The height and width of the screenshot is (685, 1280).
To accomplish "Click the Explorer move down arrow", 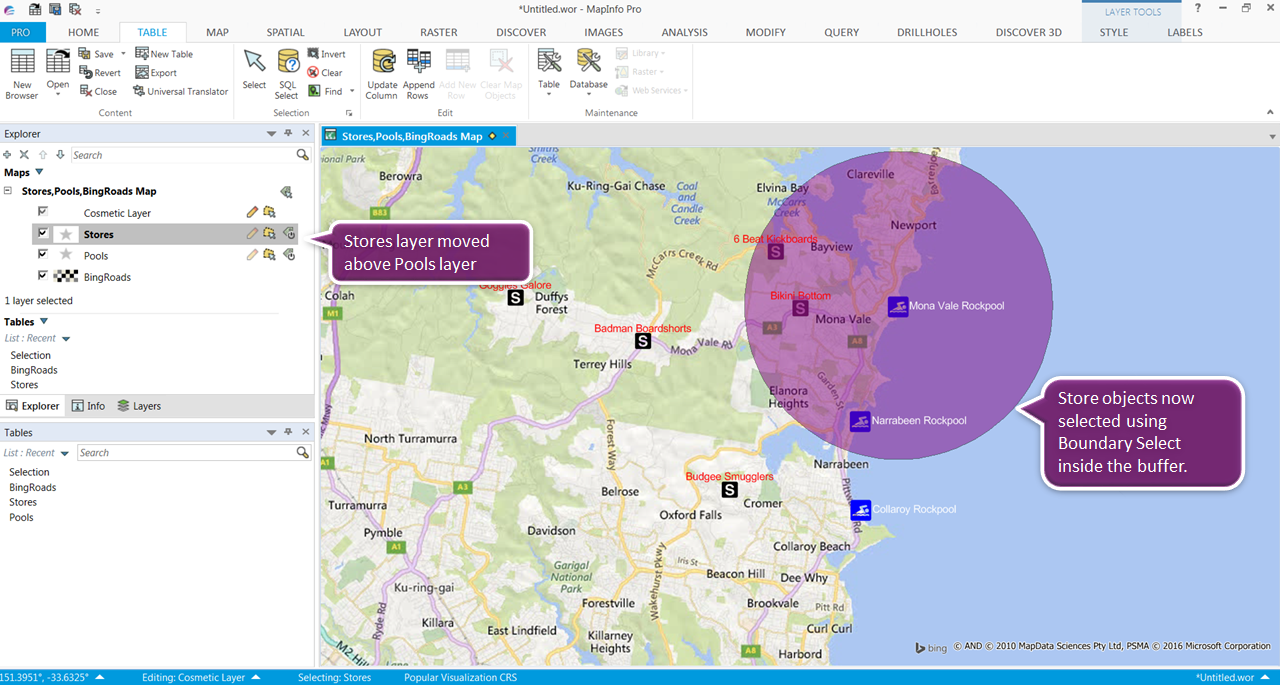I will click(x=60, y=155).
